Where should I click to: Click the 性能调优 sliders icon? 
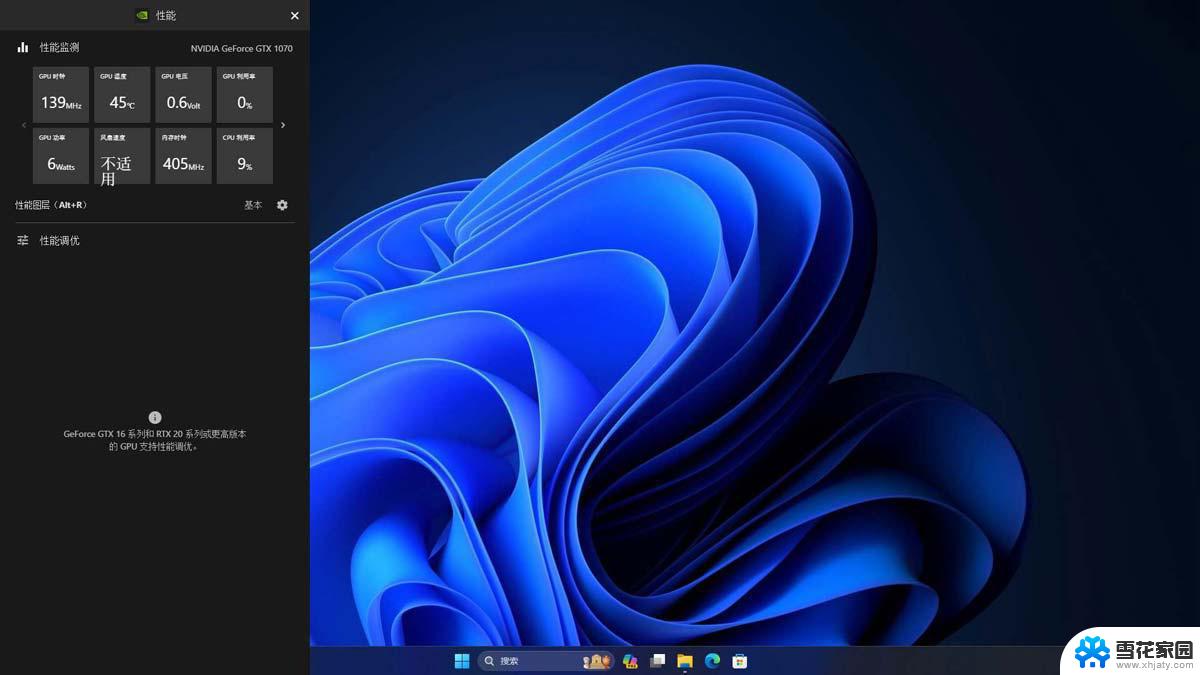coord(23,241)
